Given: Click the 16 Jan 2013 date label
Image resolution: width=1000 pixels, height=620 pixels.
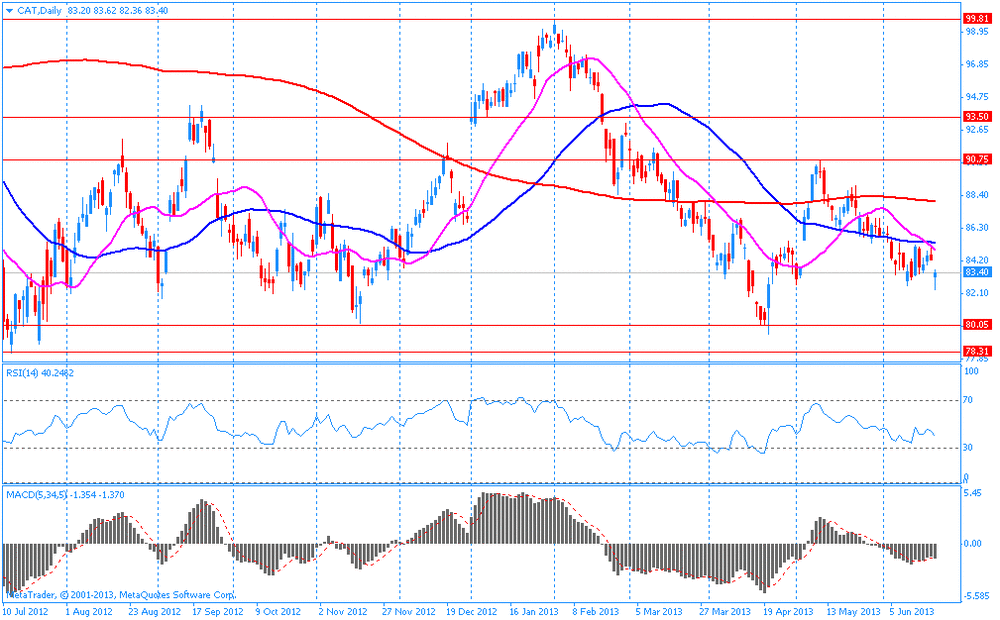Looking at the screenshot, I should pyautogui.click(x=534, y=612).
